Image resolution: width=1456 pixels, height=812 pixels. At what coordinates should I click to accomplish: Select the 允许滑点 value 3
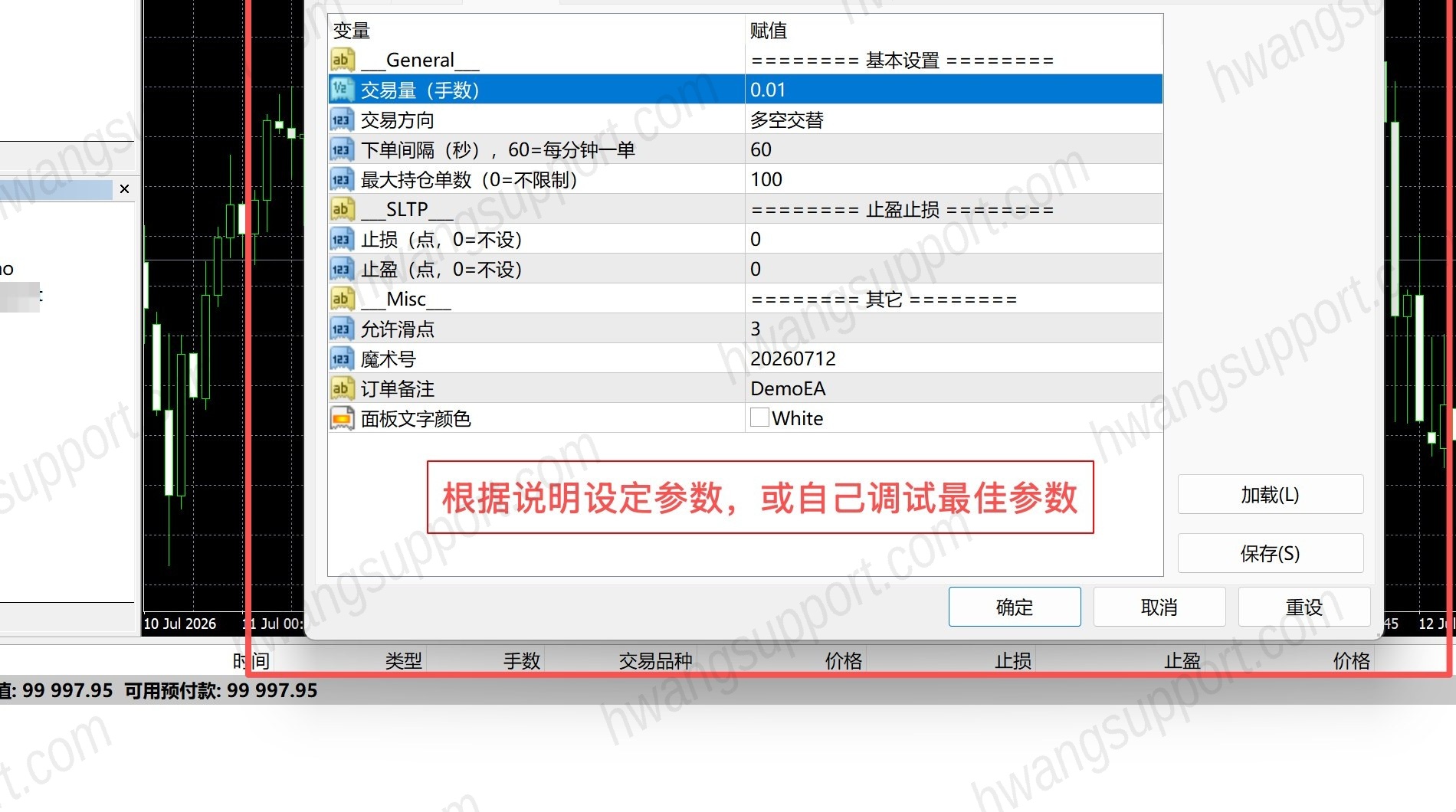click(x=953, y=329)
